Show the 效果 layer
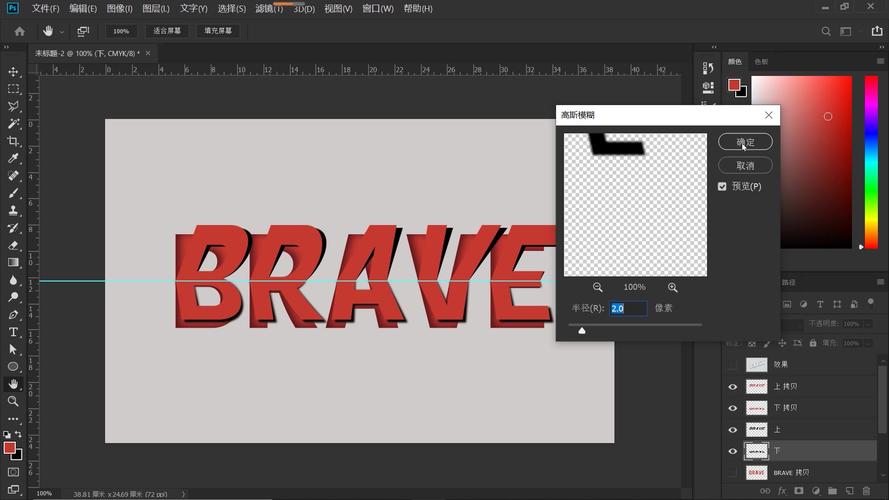 tap(732, 364)
